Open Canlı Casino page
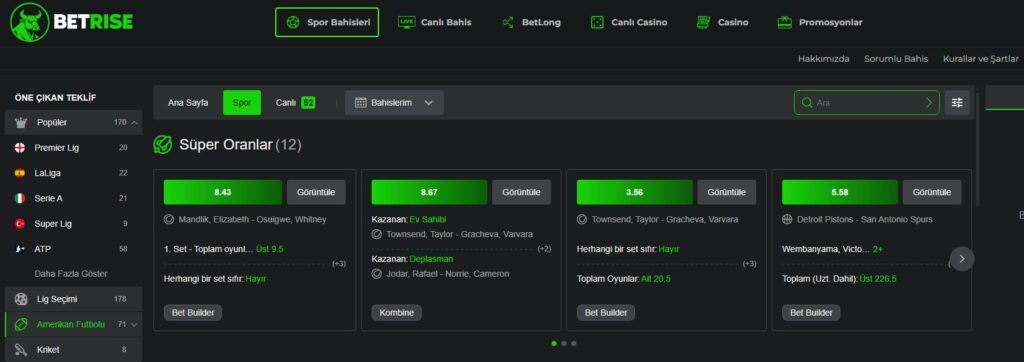 (x=629, y=22)
